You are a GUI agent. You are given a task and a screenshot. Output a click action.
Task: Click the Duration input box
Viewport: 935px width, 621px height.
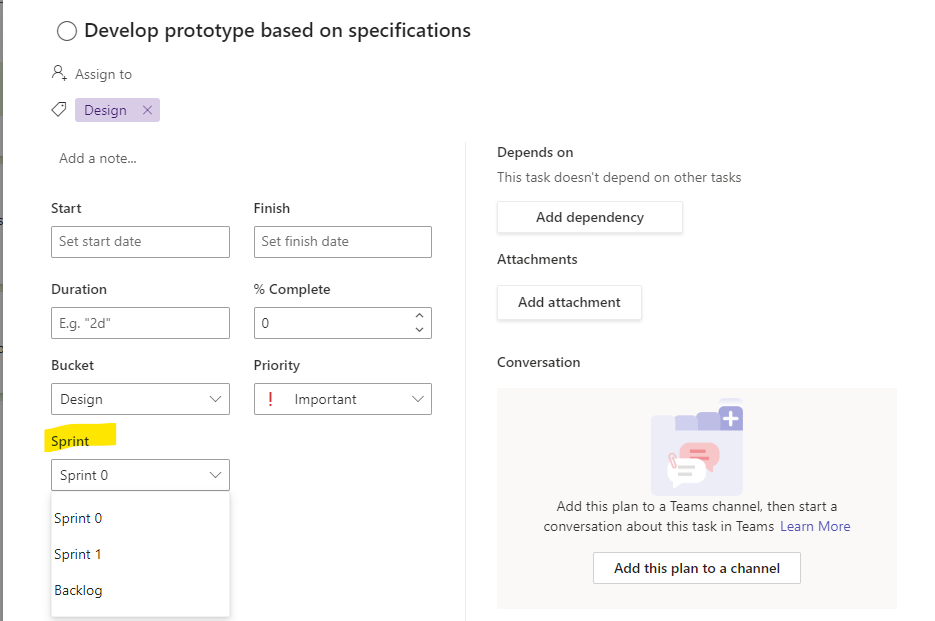tap(140, 323)
